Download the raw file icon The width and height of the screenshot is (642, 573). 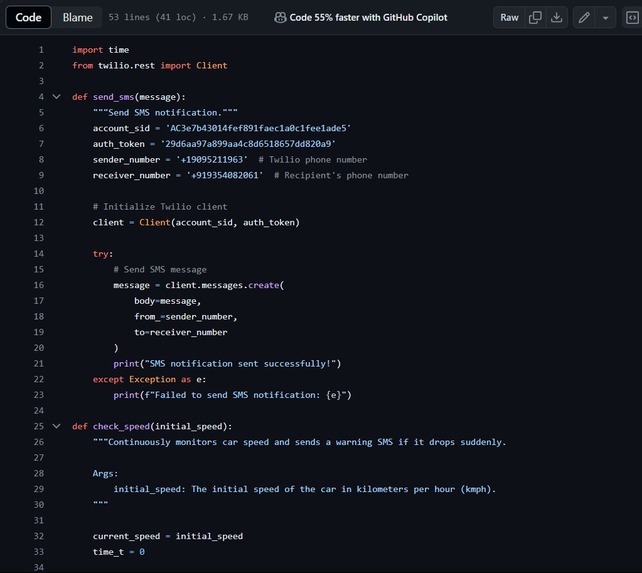click(x=556, y=17)
